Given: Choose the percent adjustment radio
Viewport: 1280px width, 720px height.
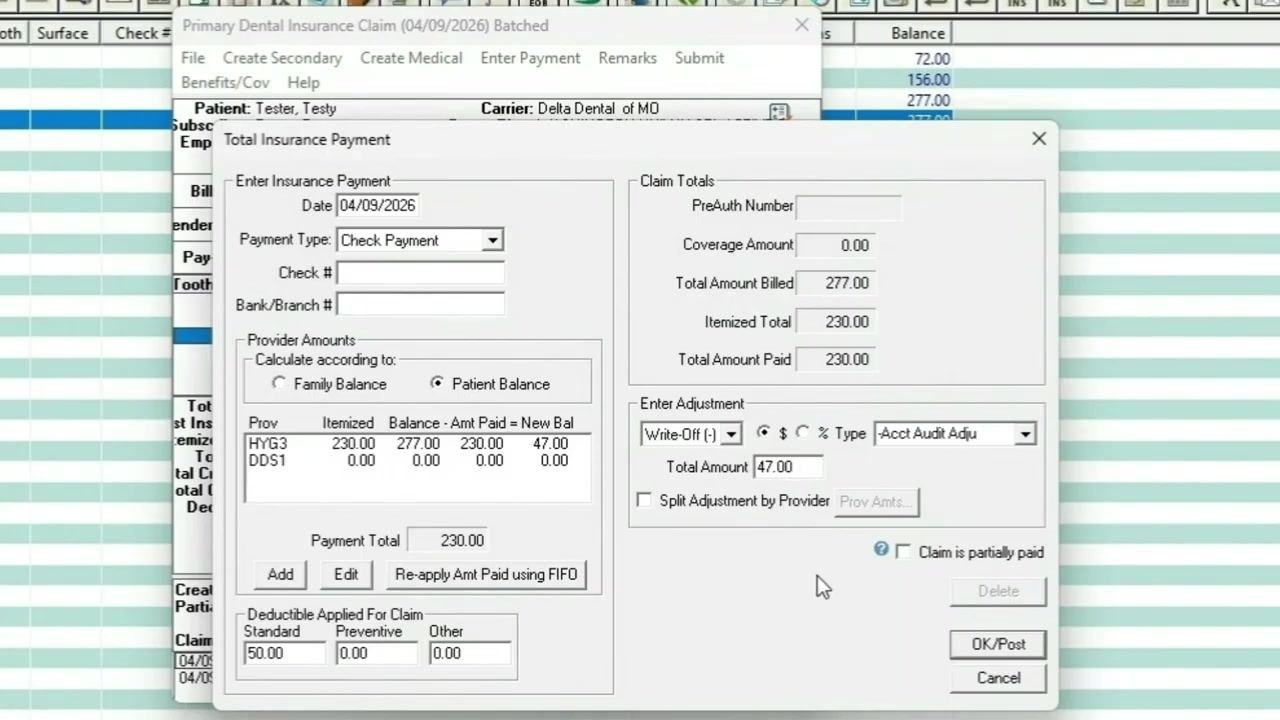Looking at the screenshot, I should point(802,432).
